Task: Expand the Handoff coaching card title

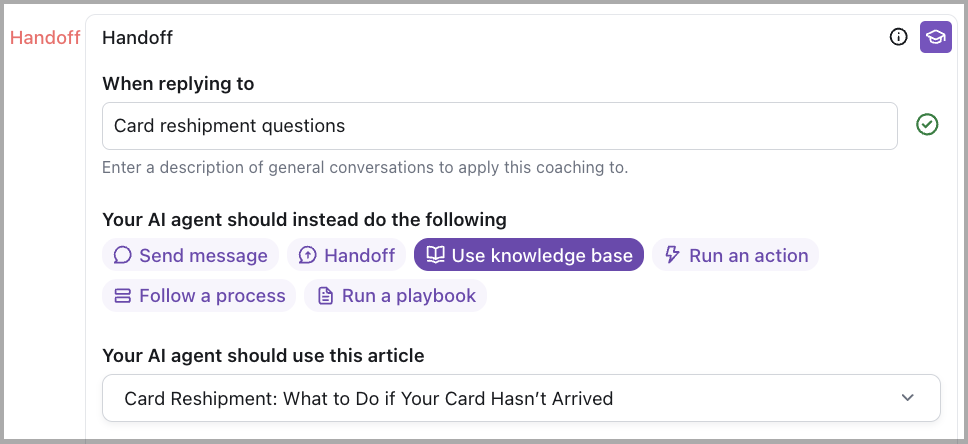Action: 138,38
